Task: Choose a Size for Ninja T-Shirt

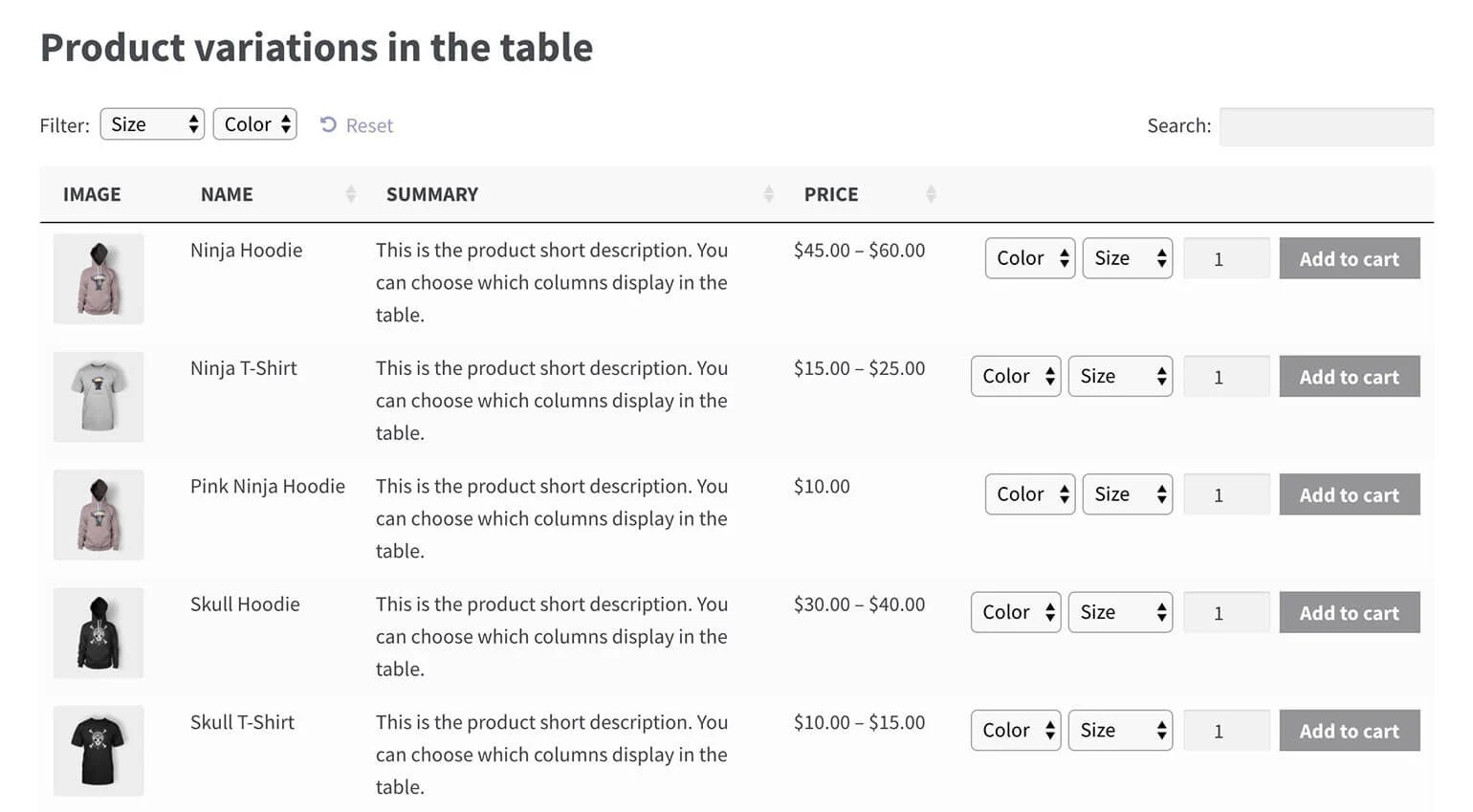Action: (x=1120, y=377)
